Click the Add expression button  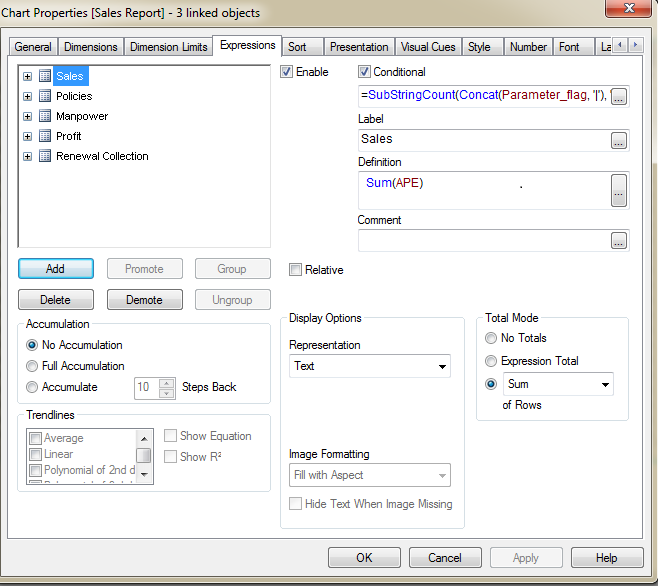pos(56,268)
